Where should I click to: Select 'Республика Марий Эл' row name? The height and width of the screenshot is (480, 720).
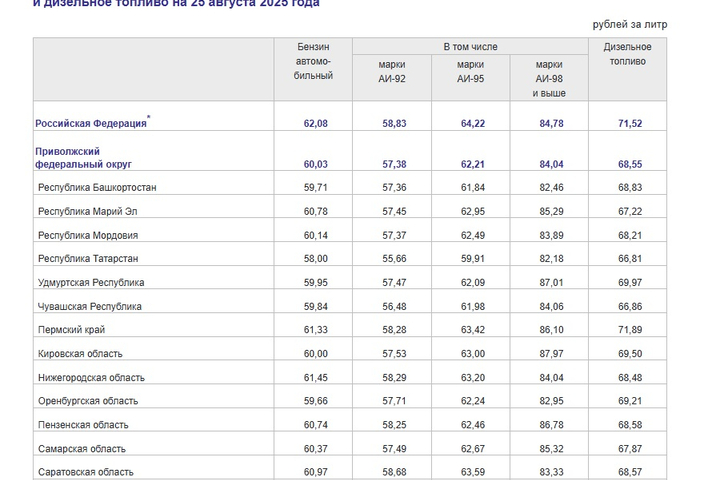click(x=87, y=211)
